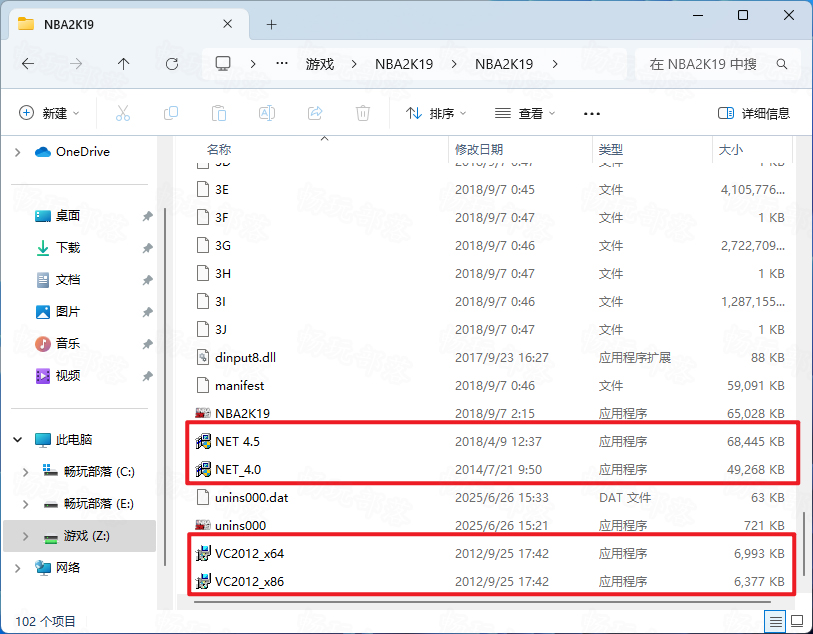The image size is (813, 634).
Task: Open the See more three-dot menu
Action: 592,114
